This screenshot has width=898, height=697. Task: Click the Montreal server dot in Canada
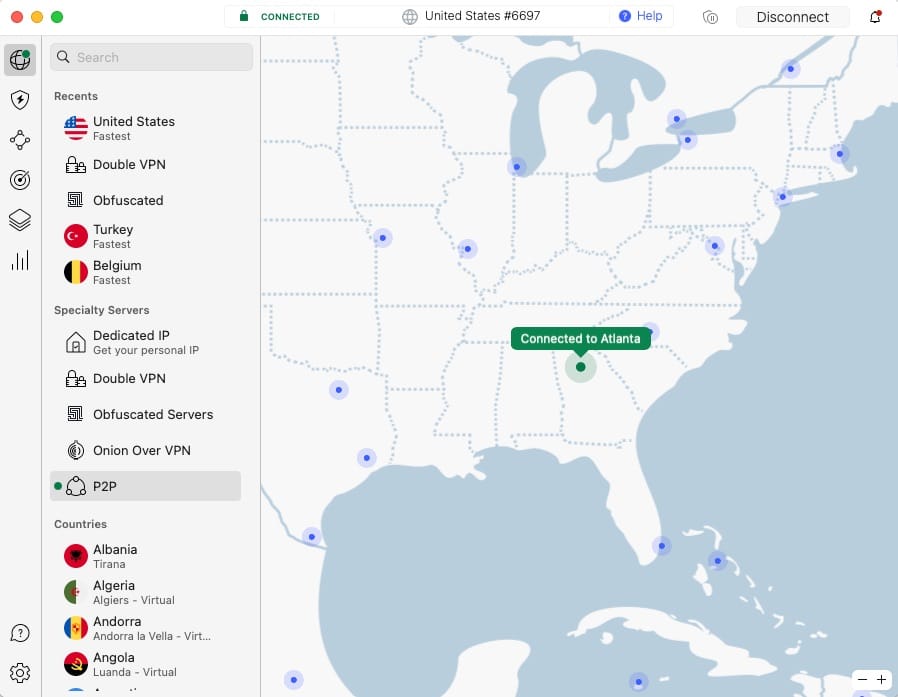pos(790,69)
